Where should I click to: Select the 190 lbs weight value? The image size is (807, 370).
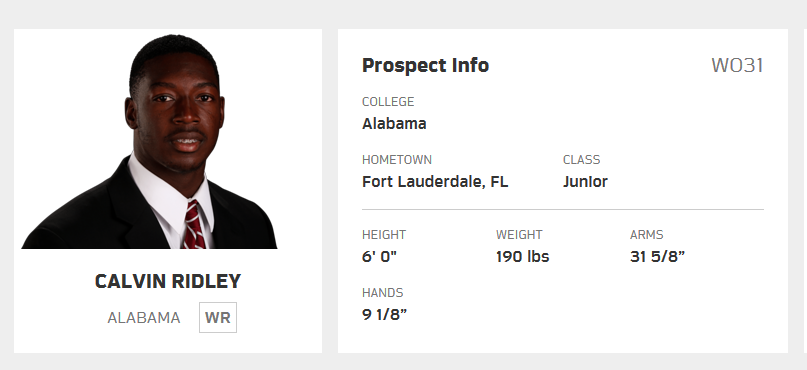point(522,257)
